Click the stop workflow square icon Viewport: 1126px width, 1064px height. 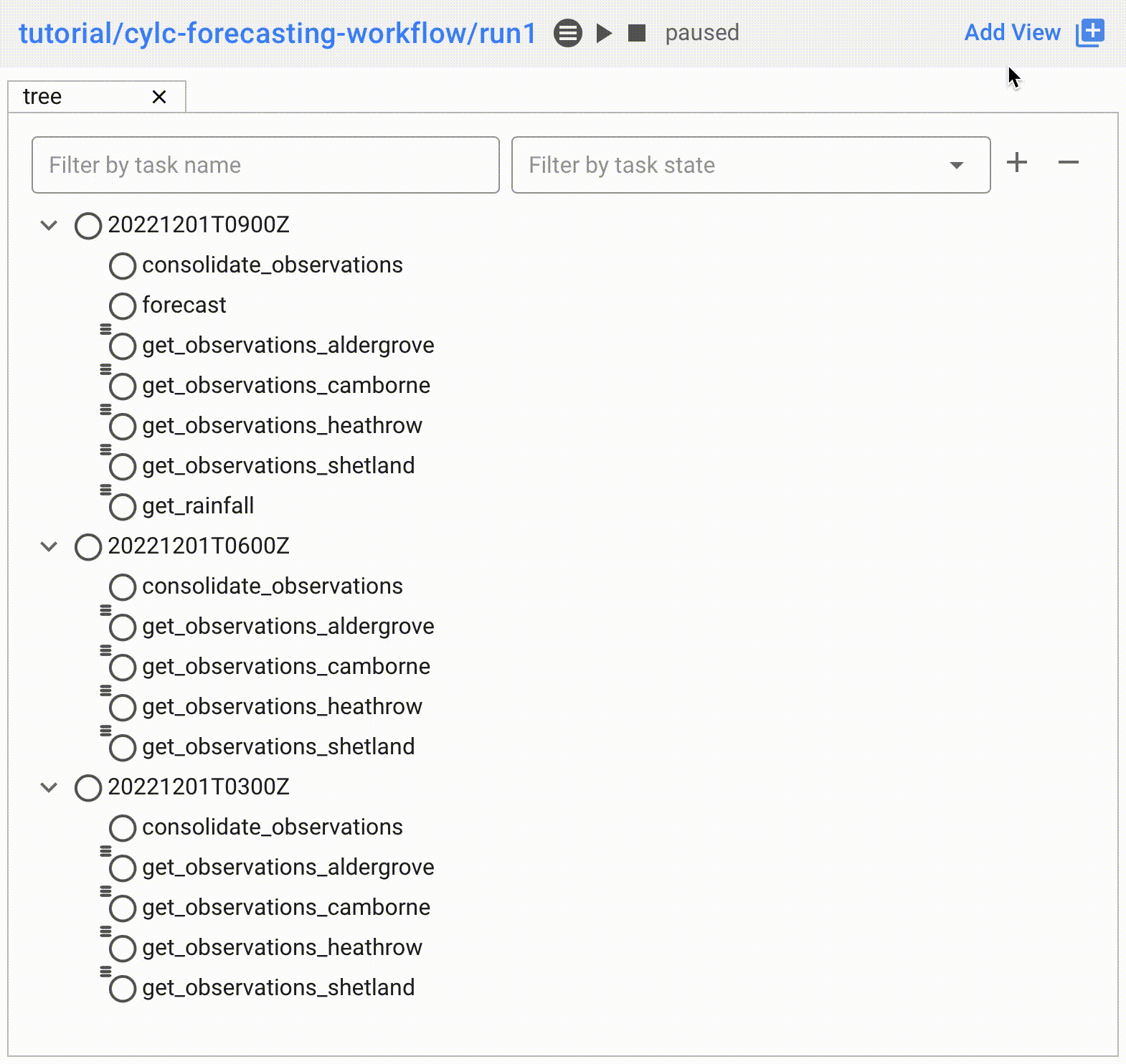pyautogui.click(x=637, y=33)
